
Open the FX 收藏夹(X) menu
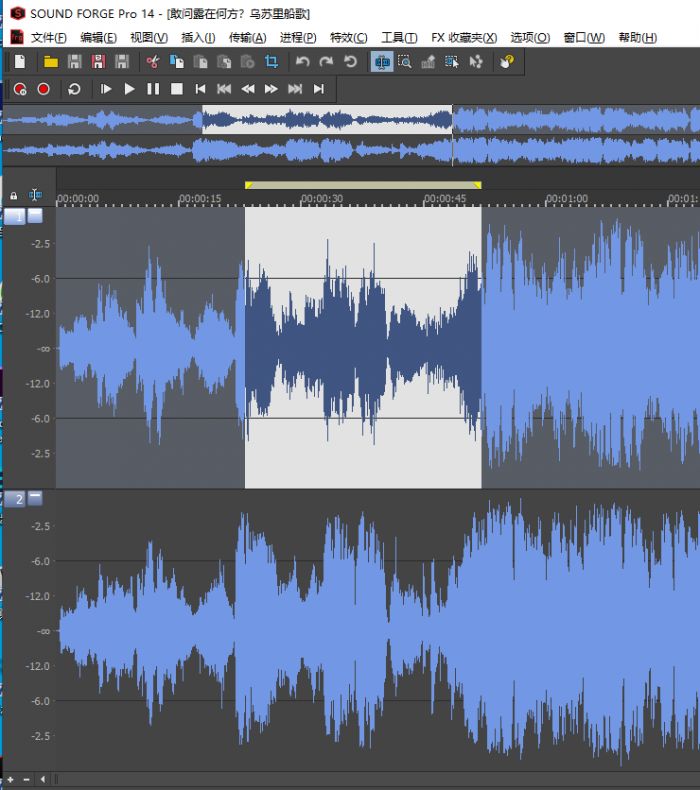pos(464,38)
